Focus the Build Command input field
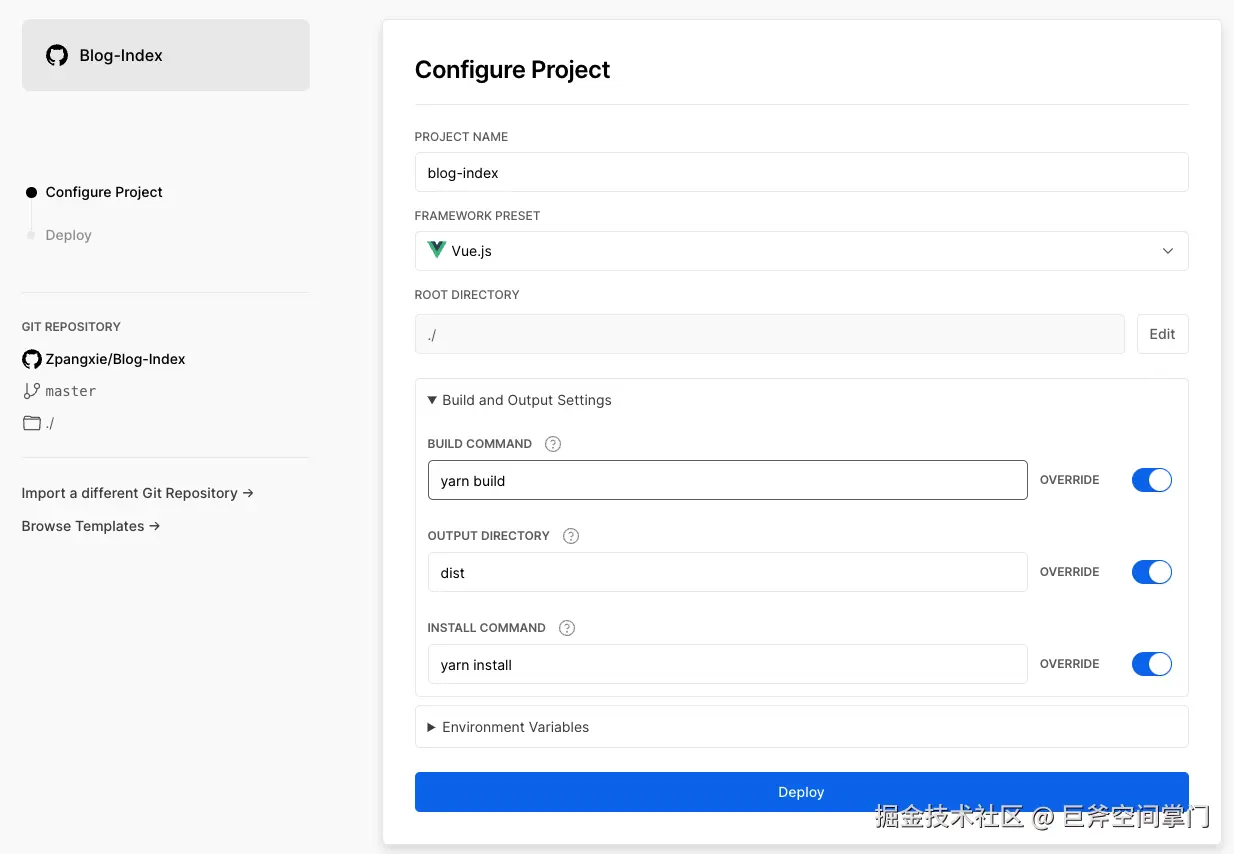 click(727, 480)
